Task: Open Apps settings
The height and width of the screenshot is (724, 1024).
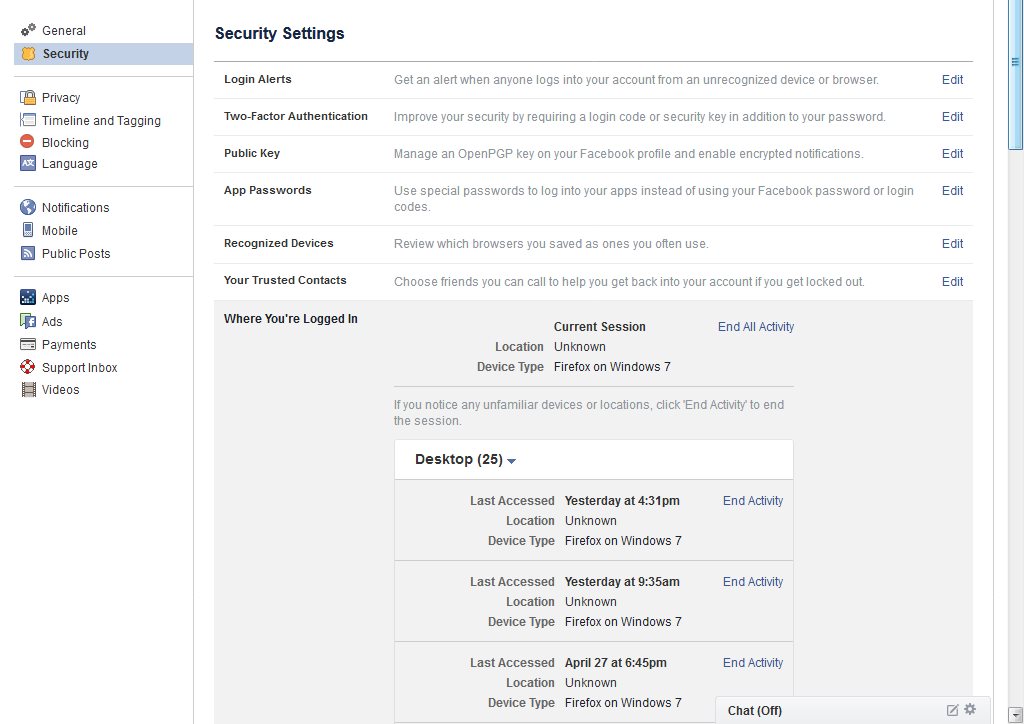Action: coord(56,298)
